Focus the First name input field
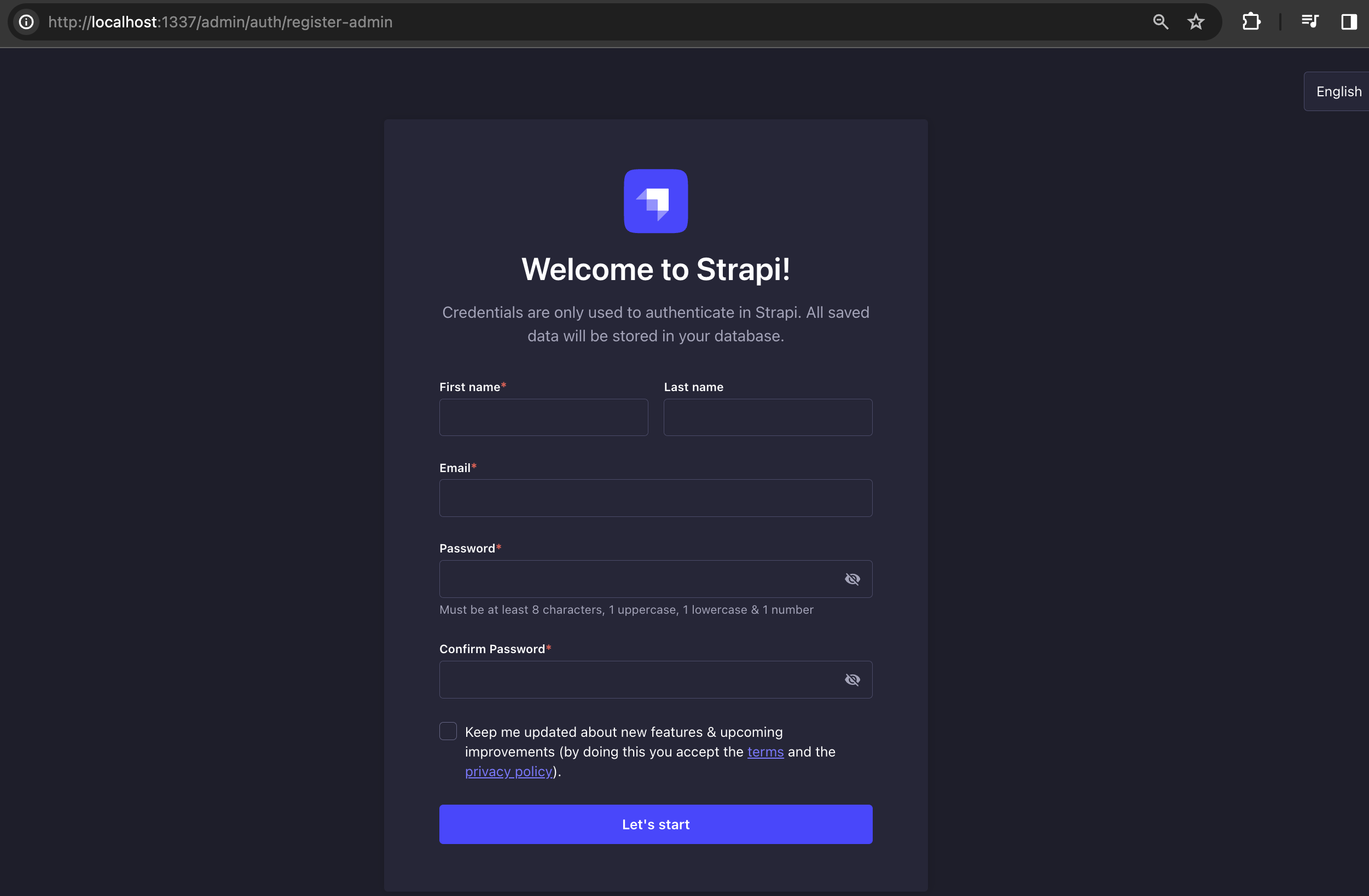Screen dimensions: 1369x896 pos(543,417)
